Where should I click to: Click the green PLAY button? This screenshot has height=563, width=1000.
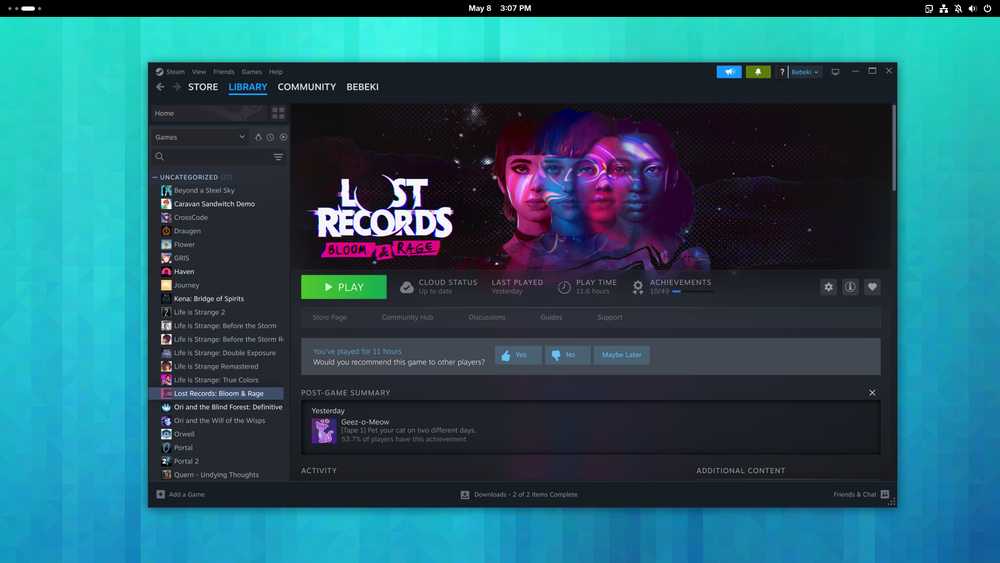tap(344, 287)
